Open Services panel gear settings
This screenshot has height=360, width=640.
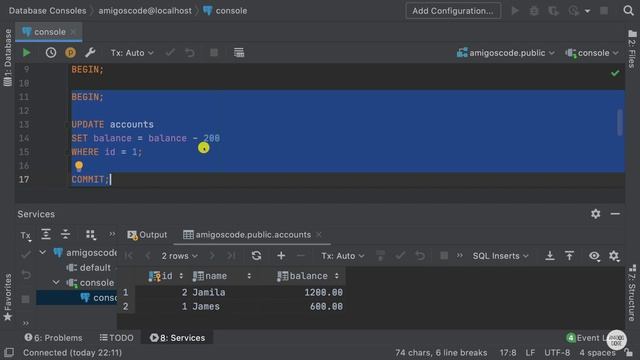(596, 213)
